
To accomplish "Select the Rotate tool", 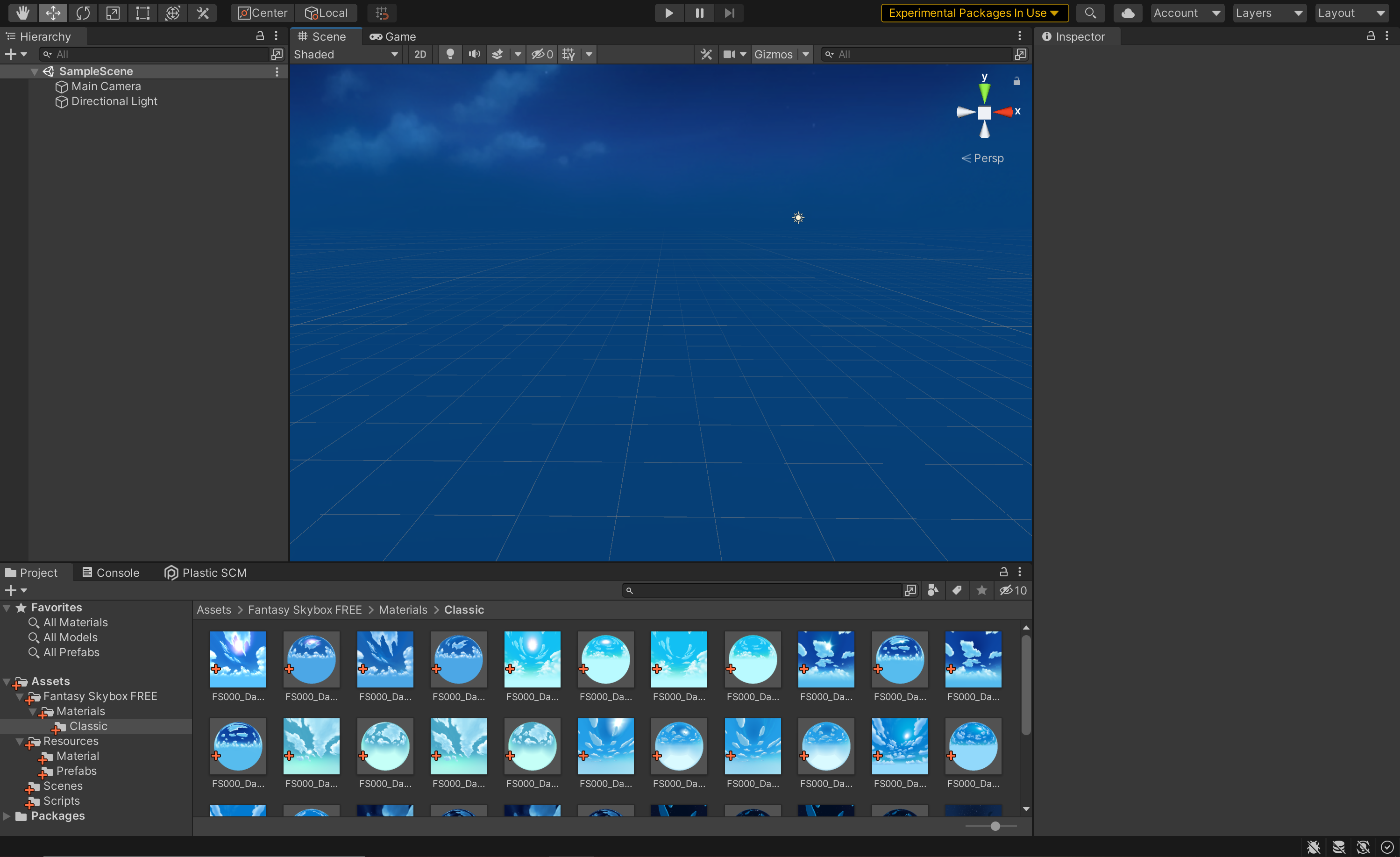I will (x=83, y=13).
